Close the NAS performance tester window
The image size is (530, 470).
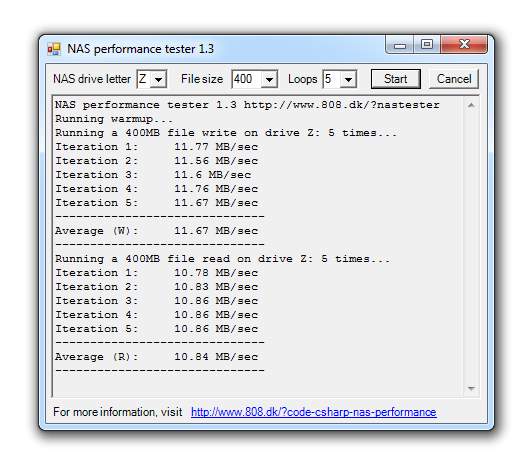[x=464, y=44]
